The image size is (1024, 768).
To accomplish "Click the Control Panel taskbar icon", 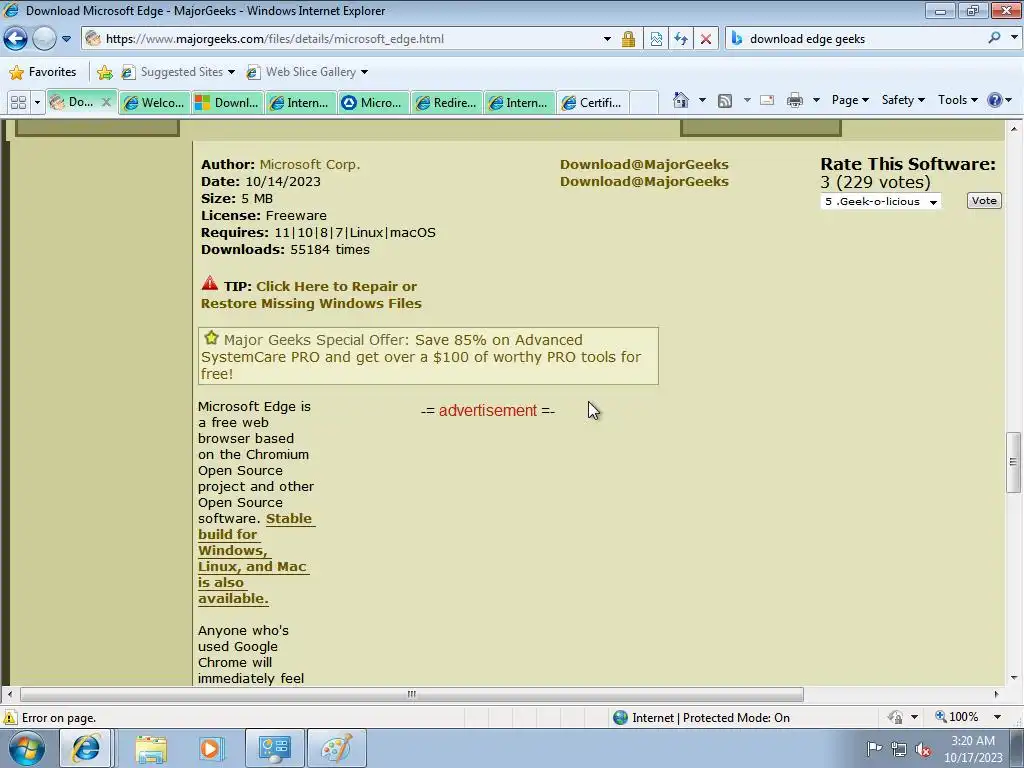I will [x=274, y=748].
